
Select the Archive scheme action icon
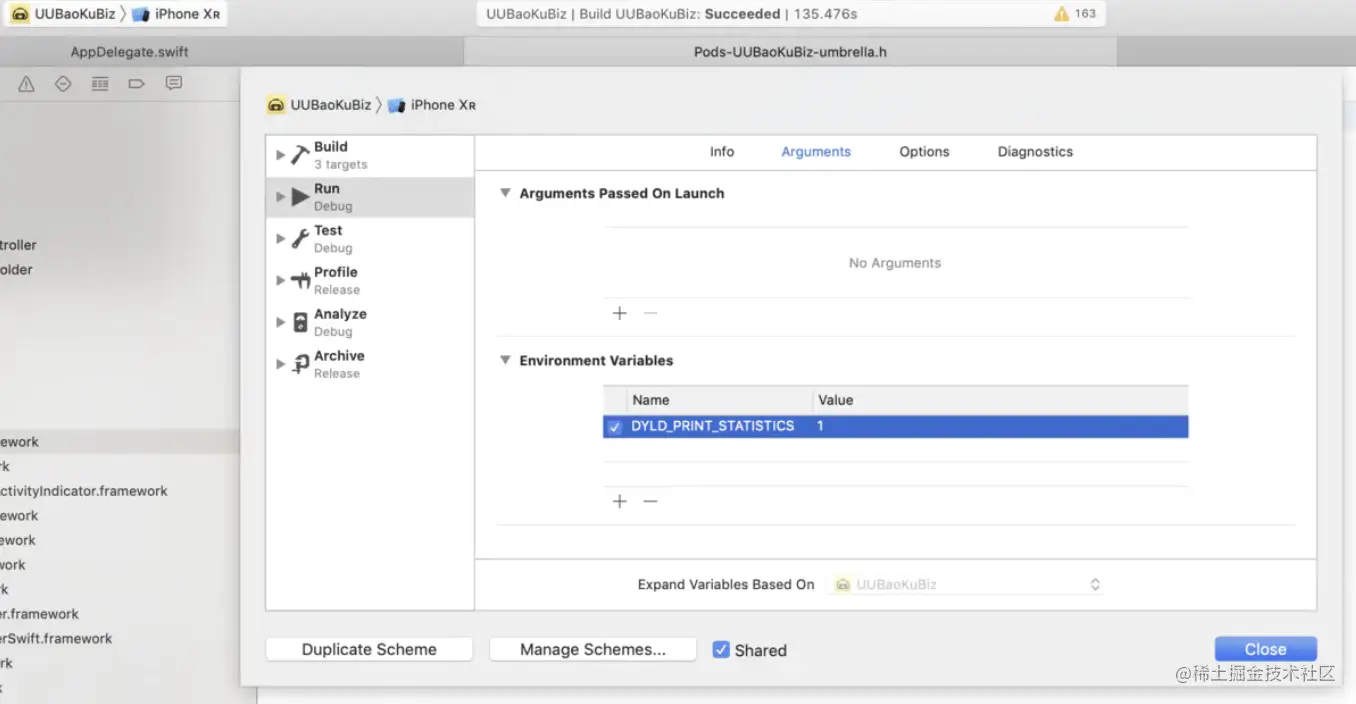pyautogui.click(x=300, y=364)
